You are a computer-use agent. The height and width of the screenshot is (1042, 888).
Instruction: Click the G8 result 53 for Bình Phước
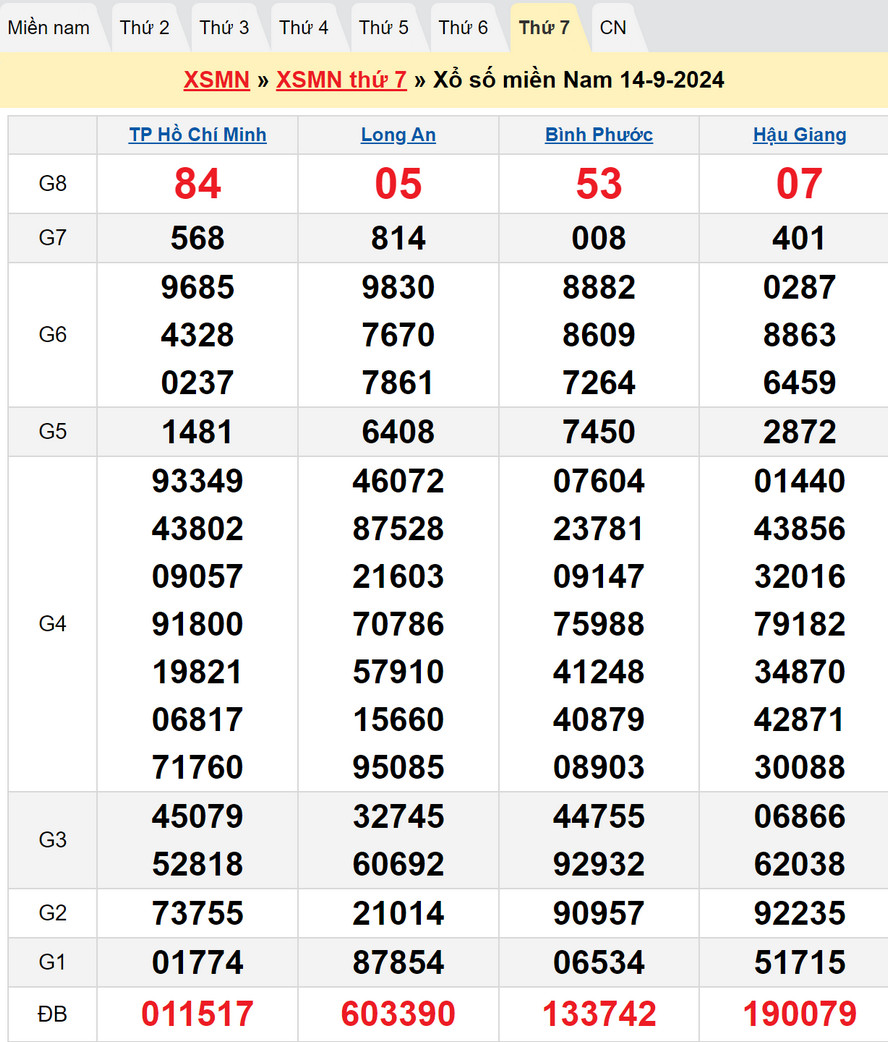(599, 184)
